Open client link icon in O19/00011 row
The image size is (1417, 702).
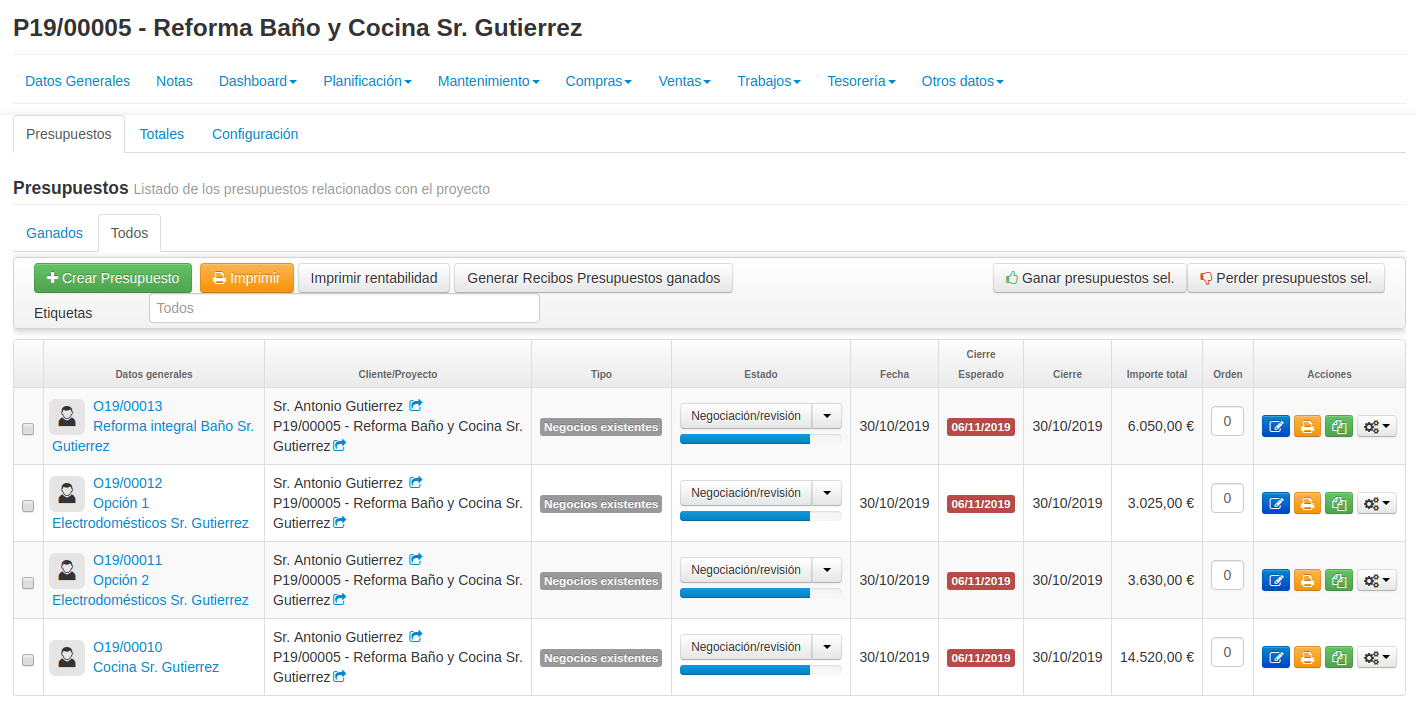coord(416,560)
